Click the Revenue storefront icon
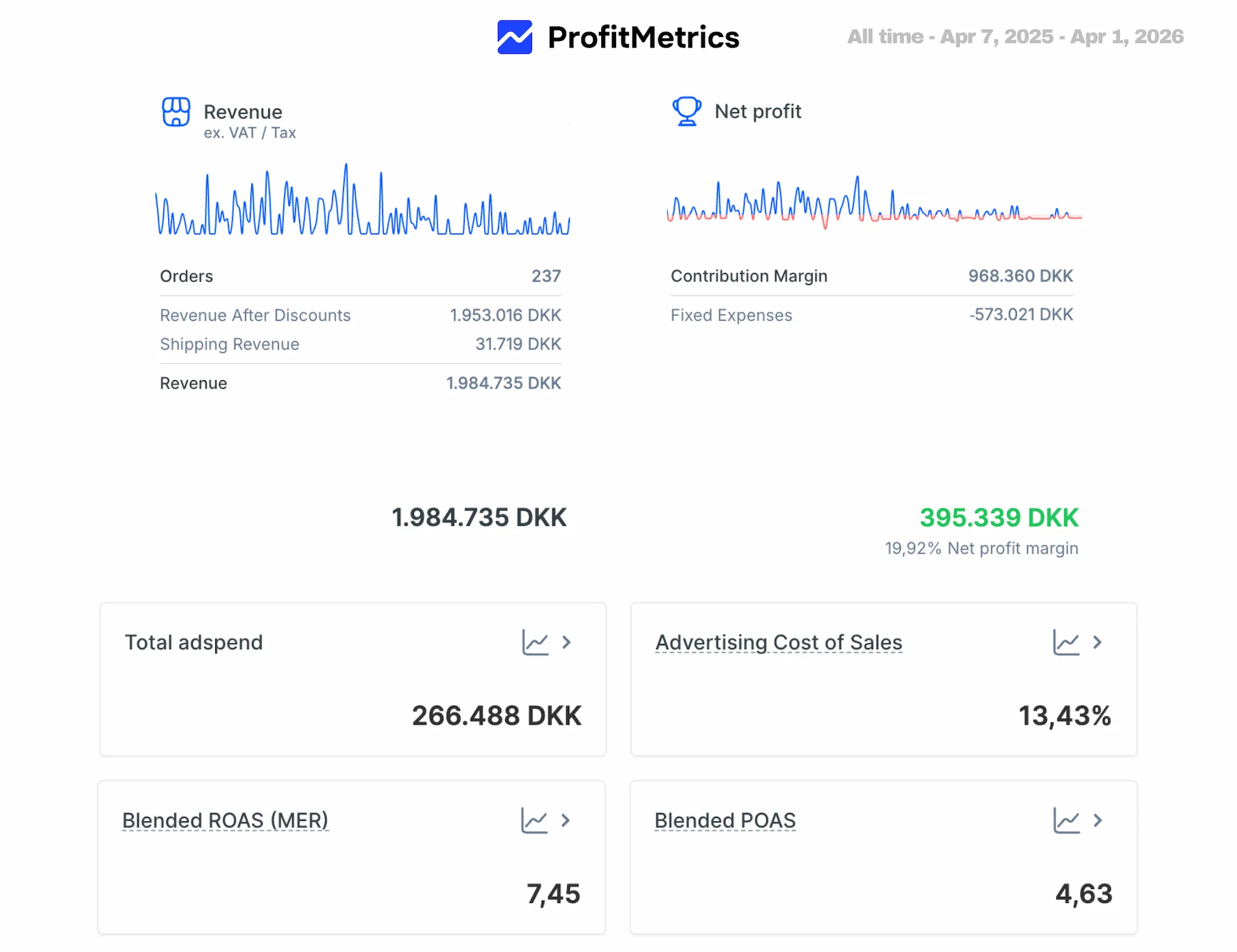The height and width of the screenshot is (952, 1237). pos(176,112)
